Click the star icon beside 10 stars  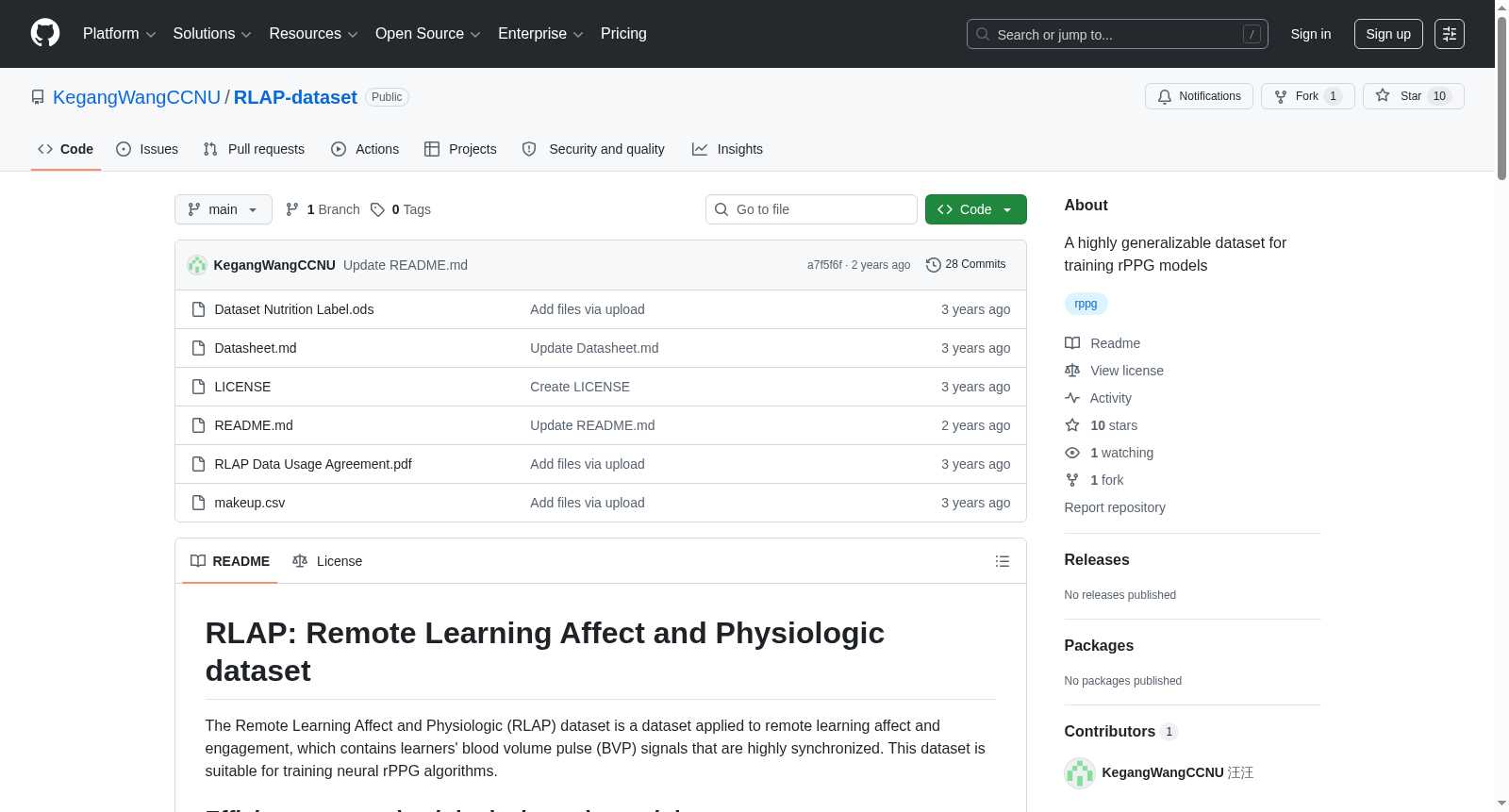pyautogui.click(x=1072, y=425)
